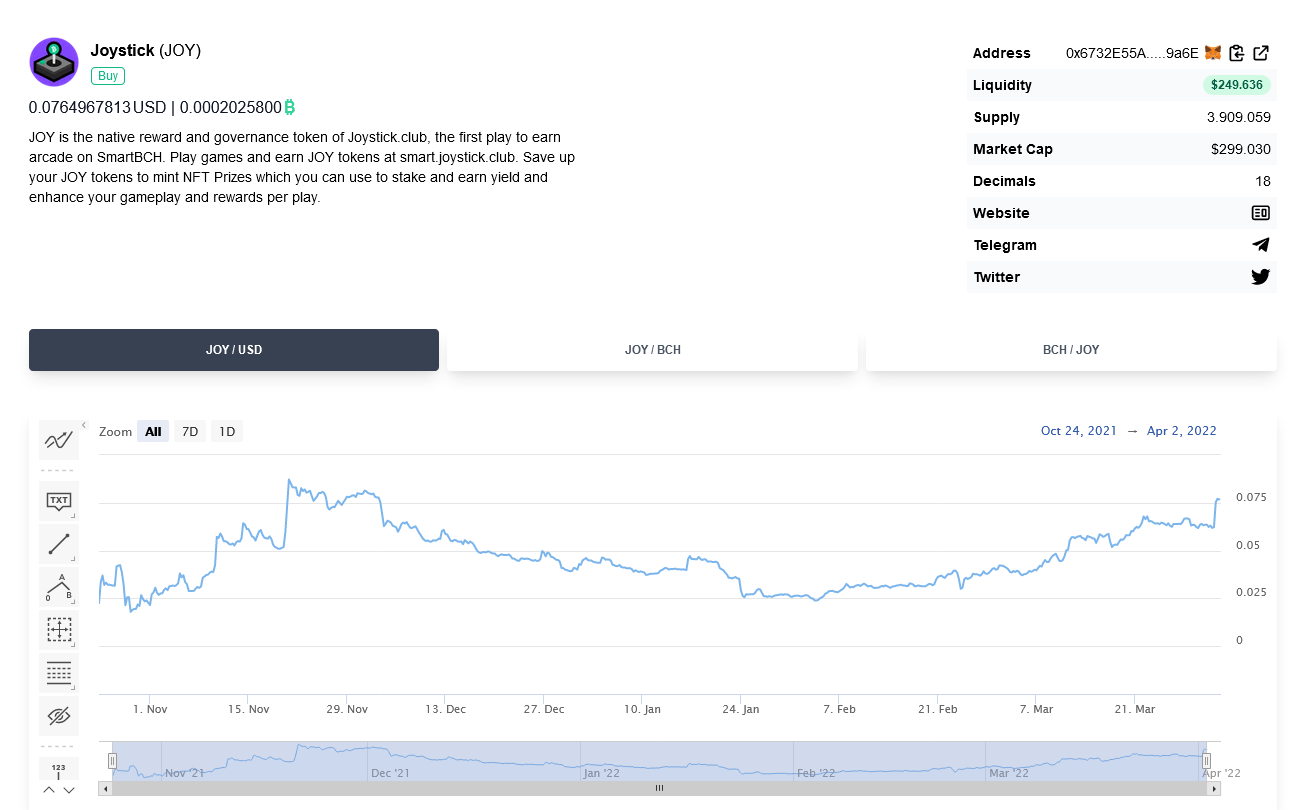Switch to the JOY / BCH tab
This screenshot has width=1315, height=810.
(x=653, y=350)
